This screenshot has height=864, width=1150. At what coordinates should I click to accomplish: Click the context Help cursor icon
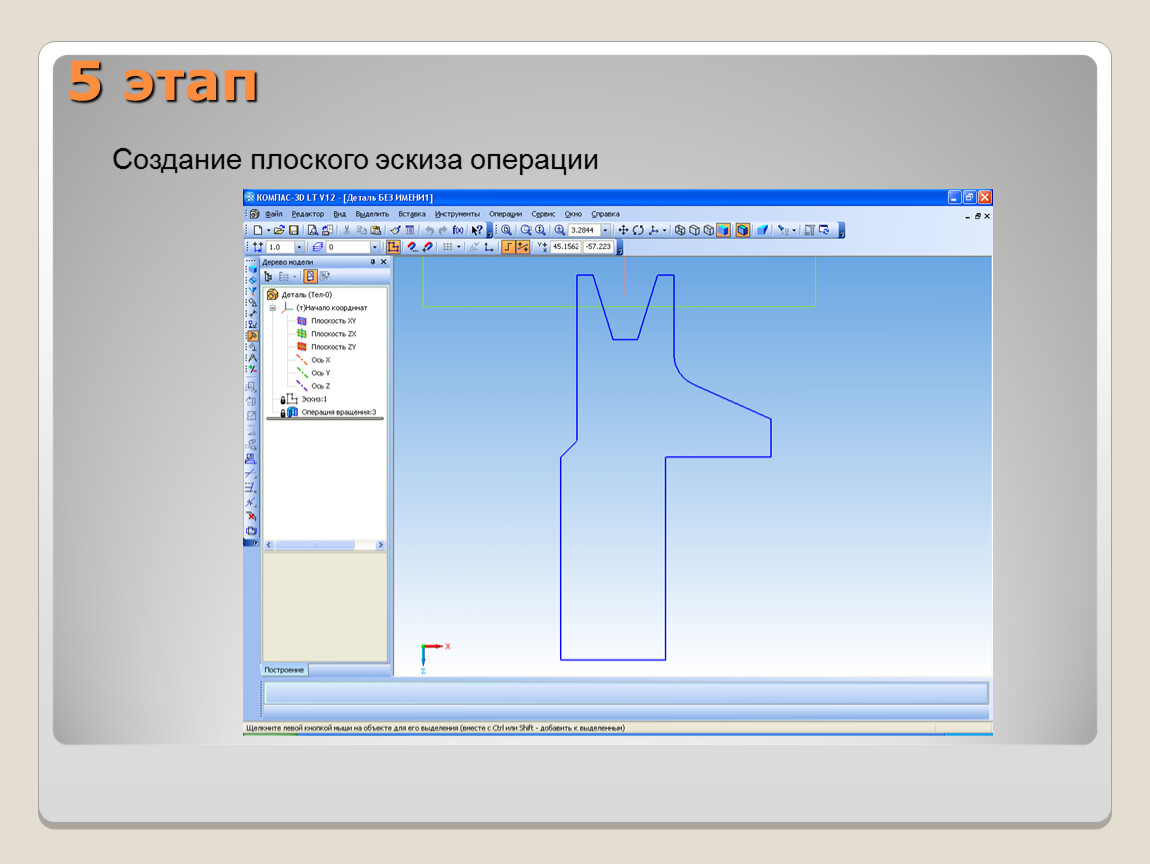[x=477, y=230]
